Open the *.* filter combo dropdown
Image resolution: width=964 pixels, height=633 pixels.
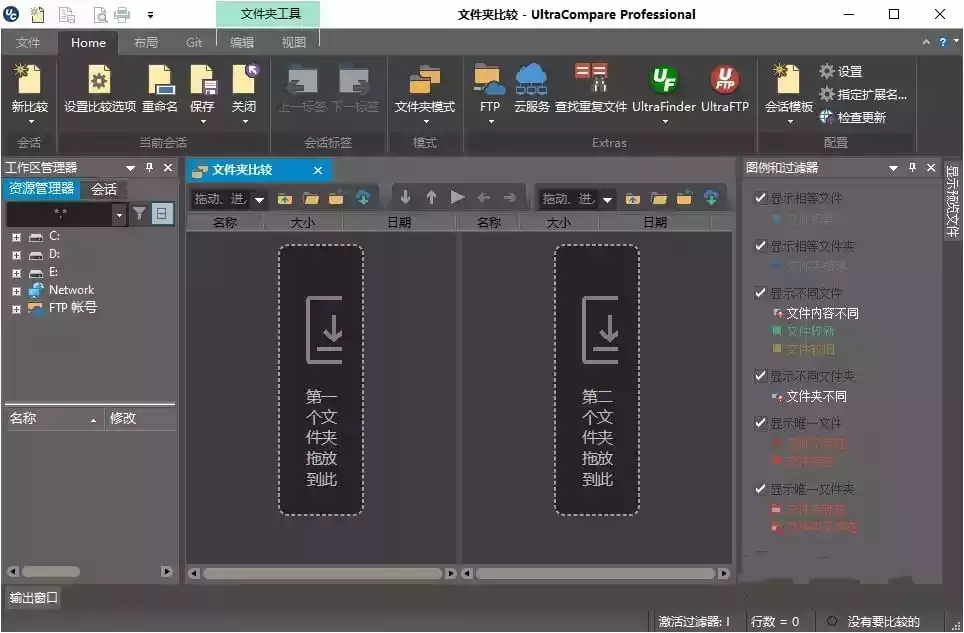(119, 214)
